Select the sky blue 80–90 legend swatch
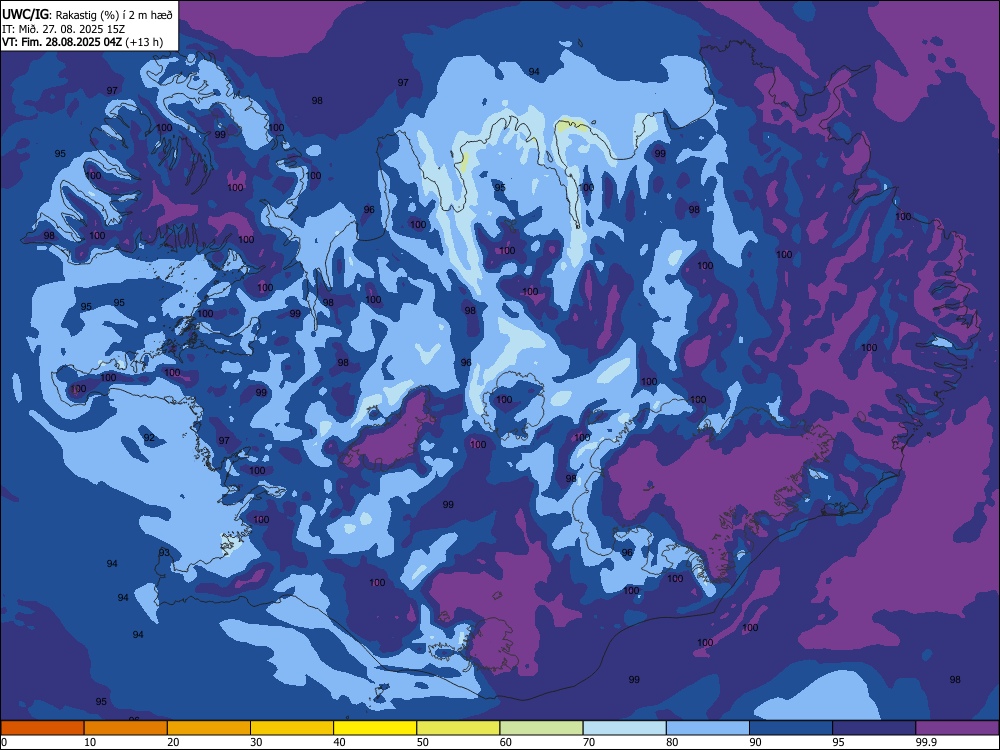The width and height of the screenshot is (1000, 750). coord(707,728)
